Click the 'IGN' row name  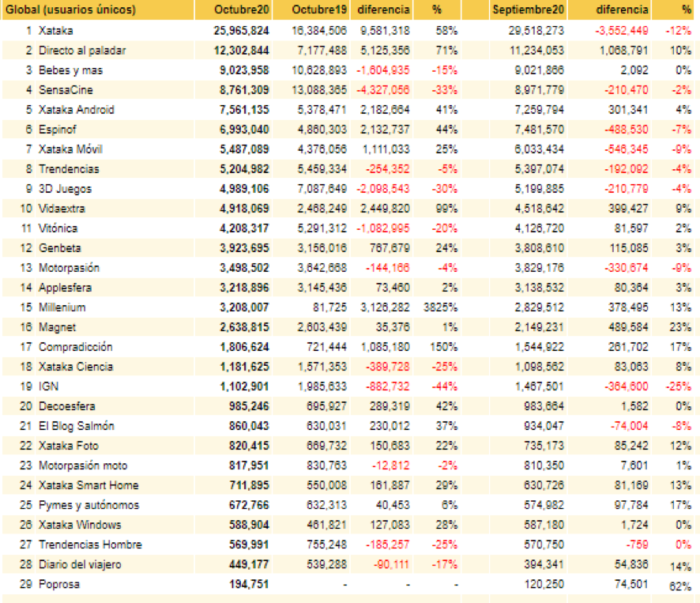(49, 386)
